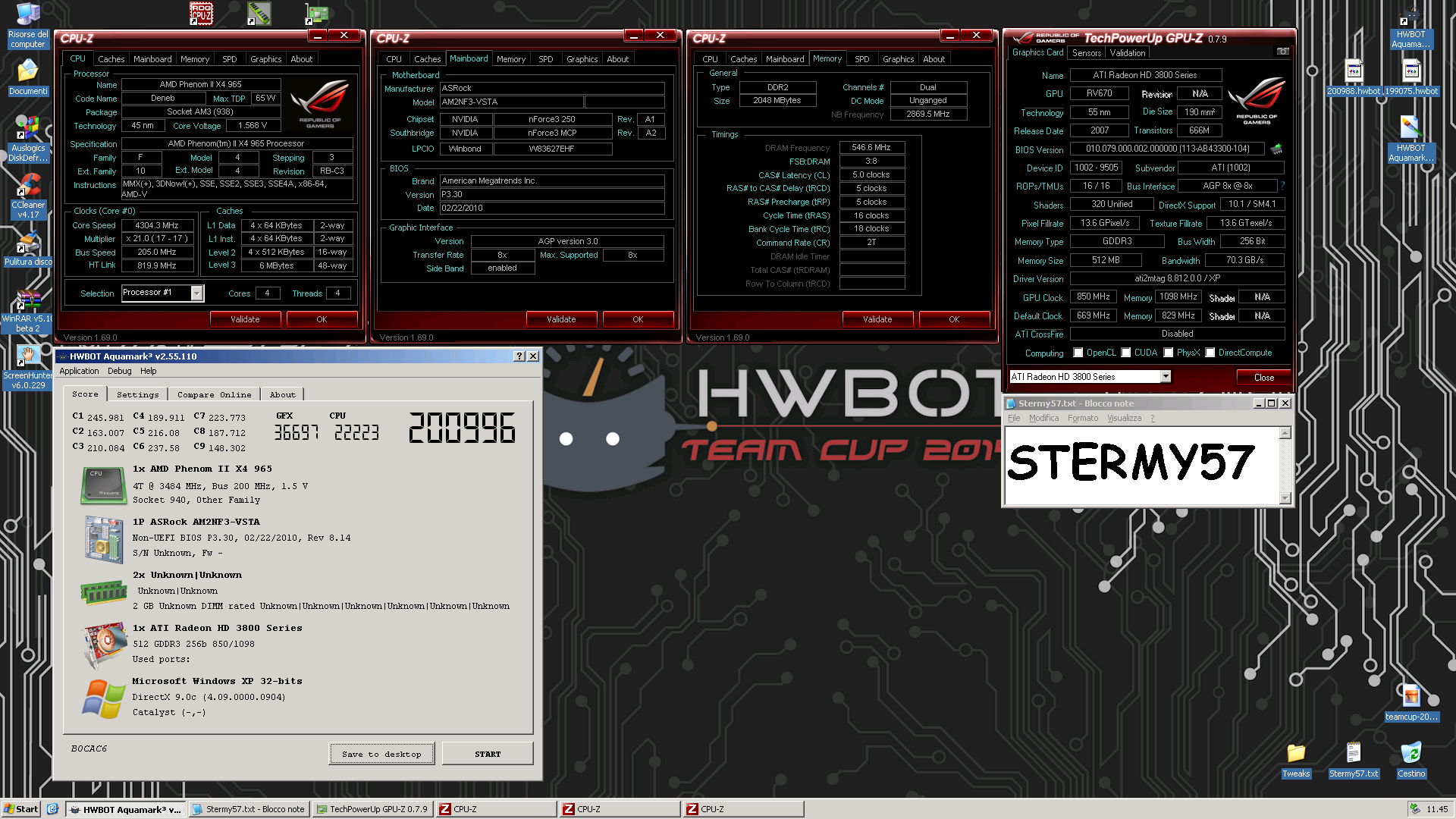Switch to Caches tab in first CPU-Z
This screenshot has width=1456, height=819.
[x=111, y=59]
